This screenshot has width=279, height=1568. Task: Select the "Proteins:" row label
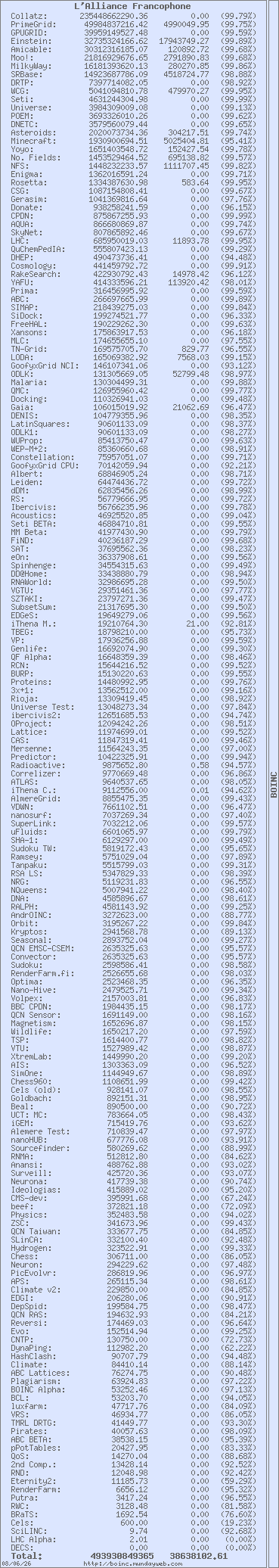click(x=32, y=682)
